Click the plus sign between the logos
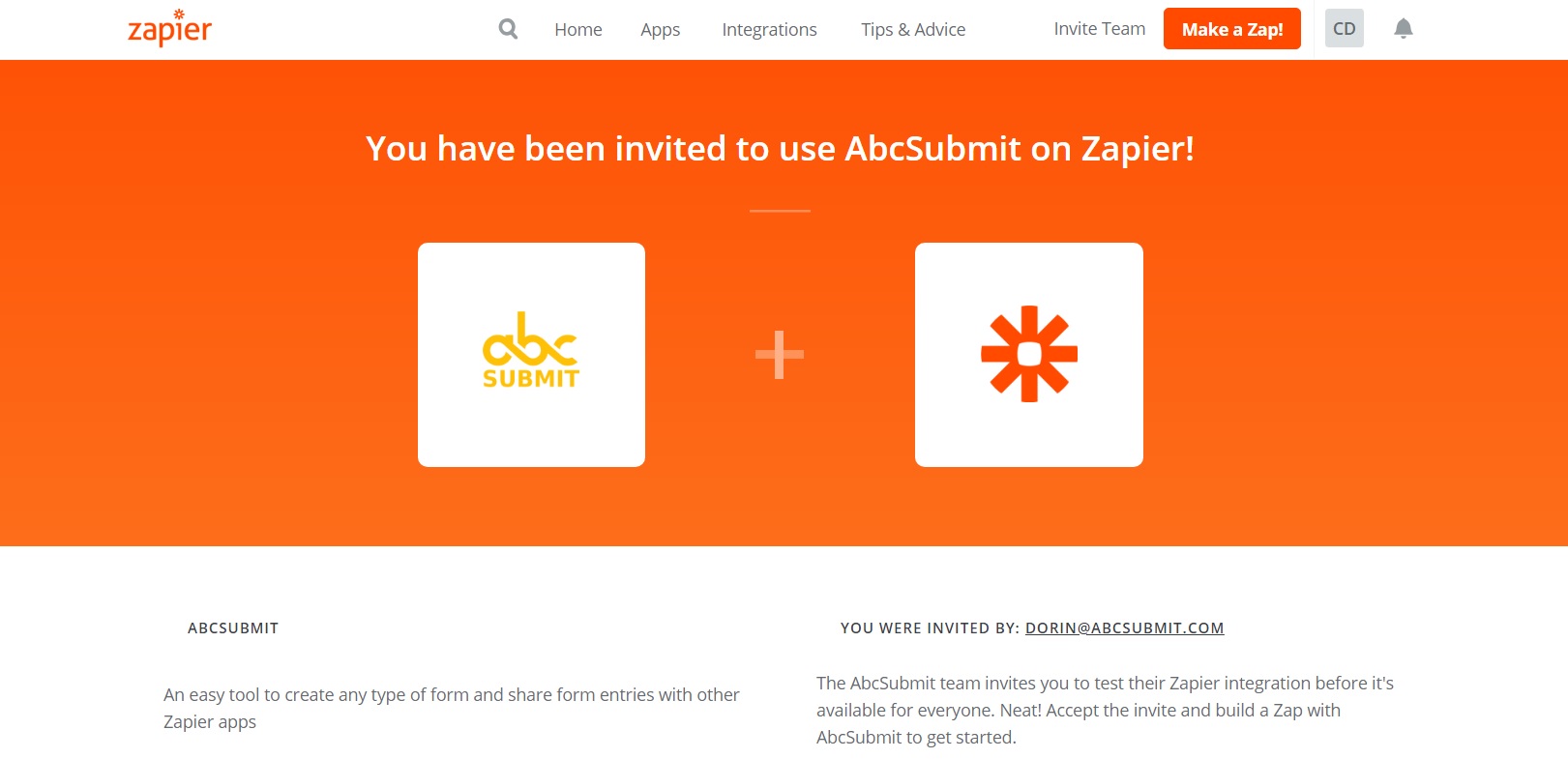 (x=780, y=355)
